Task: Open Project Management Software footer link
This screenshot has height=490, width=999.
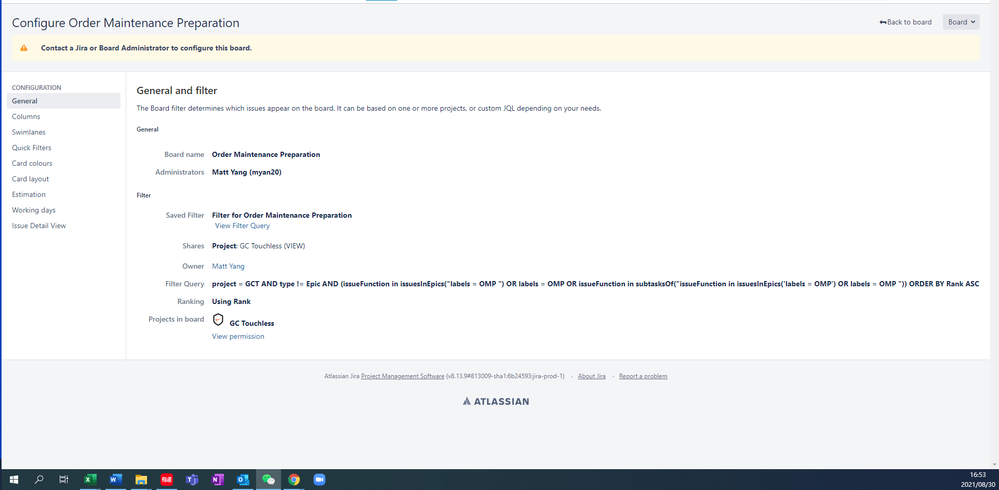Action: (x=403, y=376)
